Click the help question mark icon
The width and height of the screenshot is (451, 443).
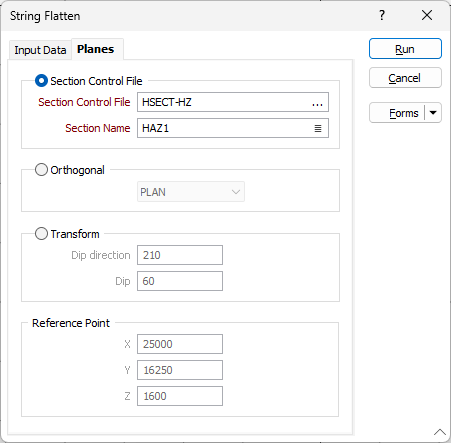pos(382,15)
